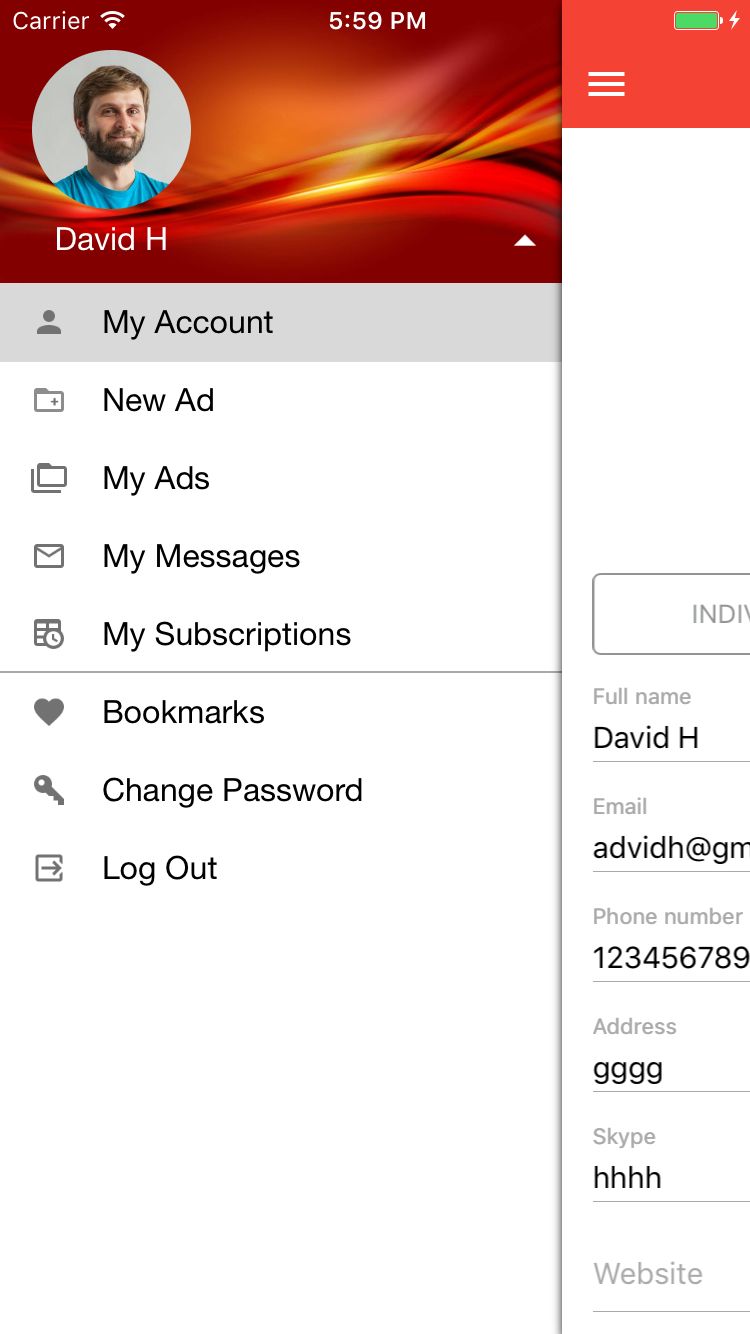Tap the hamburger menu icon

coord(606,84)
